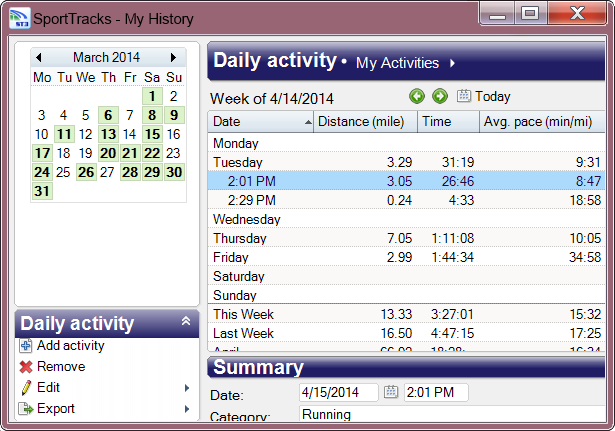Select the 2:29 PM activity row
The height and width of the screenshot is (431, 615).
coord(406,200)
